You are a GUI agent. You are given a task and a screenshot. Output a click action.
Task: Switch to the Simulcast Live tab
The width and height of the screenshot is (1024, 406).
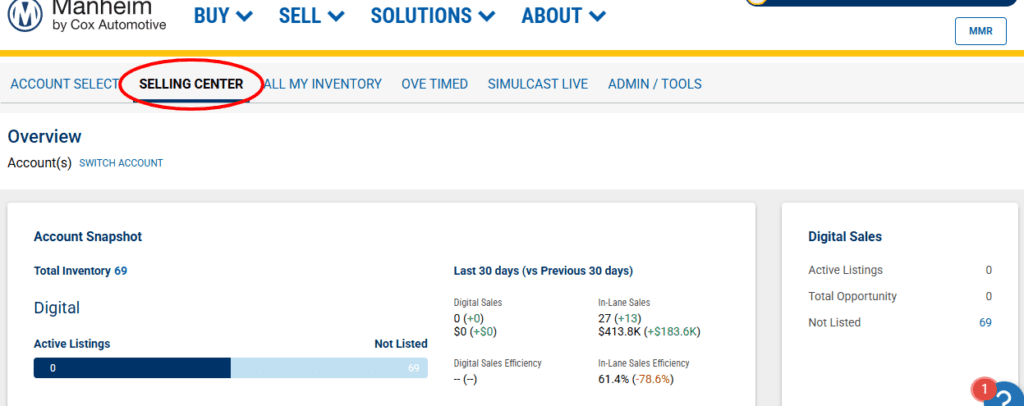tap(537, 84)
